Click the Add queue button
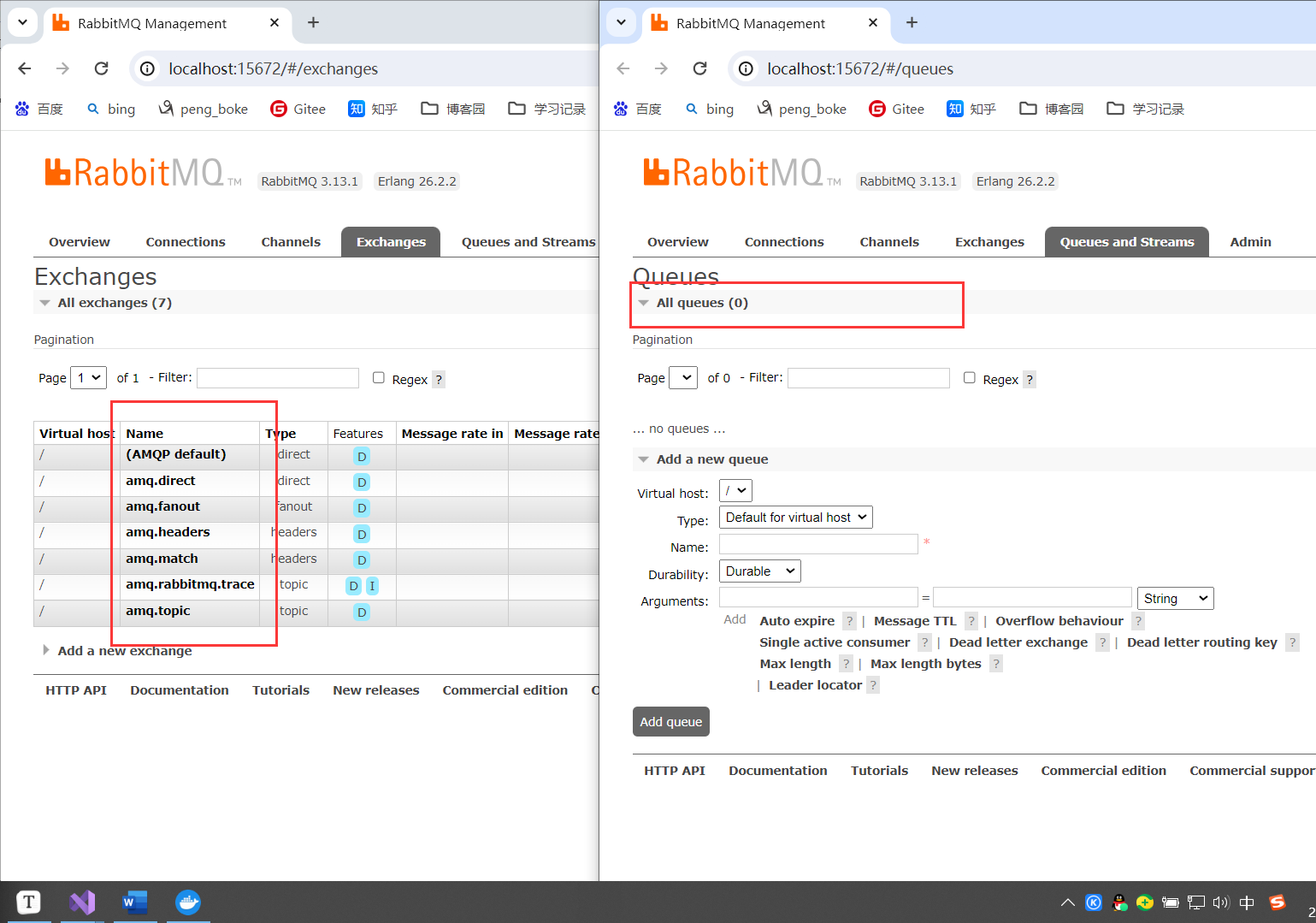The image size is (1316, 923). (x=671, y=721)
